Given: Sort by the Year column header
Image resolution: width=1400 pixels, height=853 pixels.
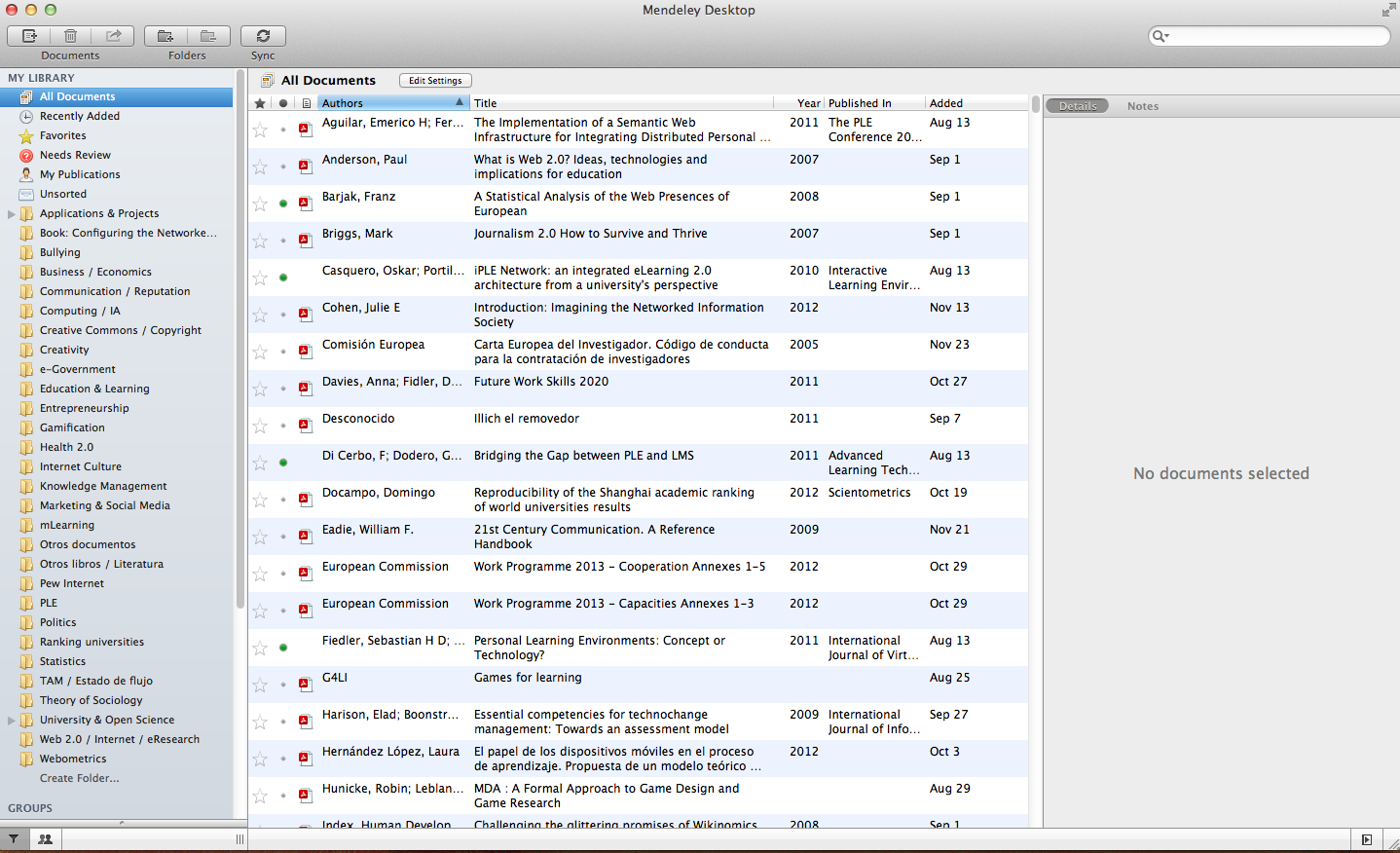Looking at the screenshot, I should point(799,103).
